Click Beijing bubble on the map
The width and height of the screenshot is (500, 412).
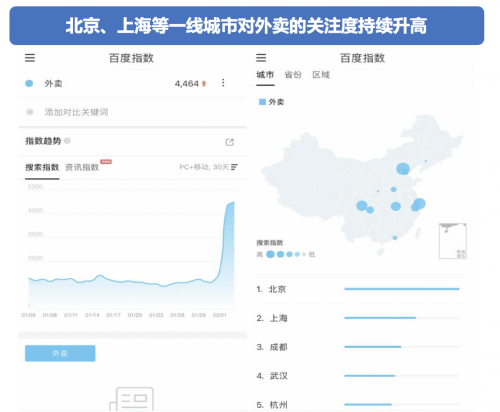tap(403, 169)
